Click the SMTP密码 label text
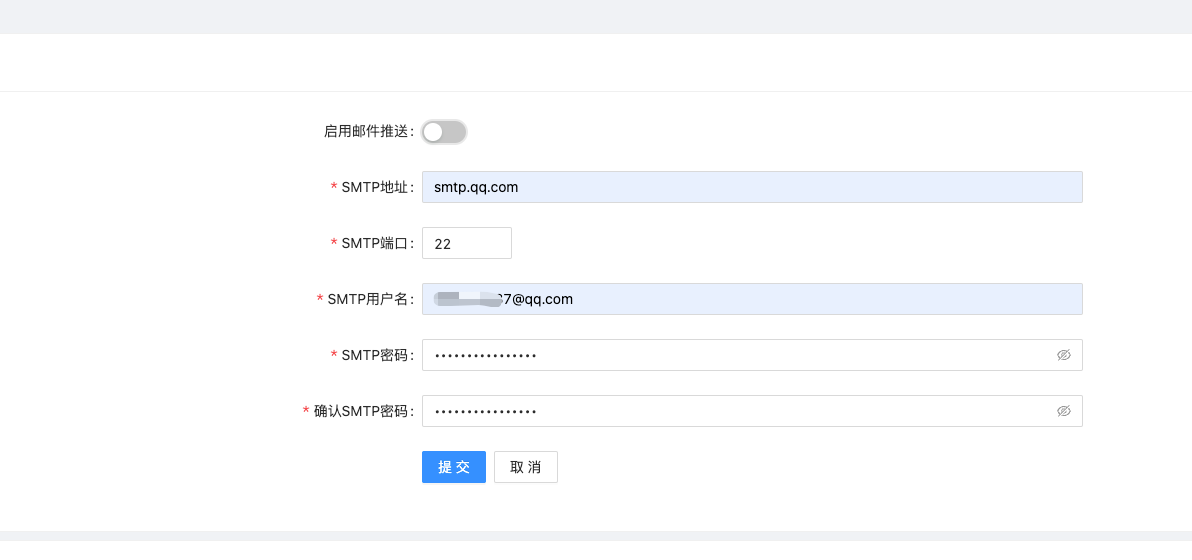 pos(377,355)
